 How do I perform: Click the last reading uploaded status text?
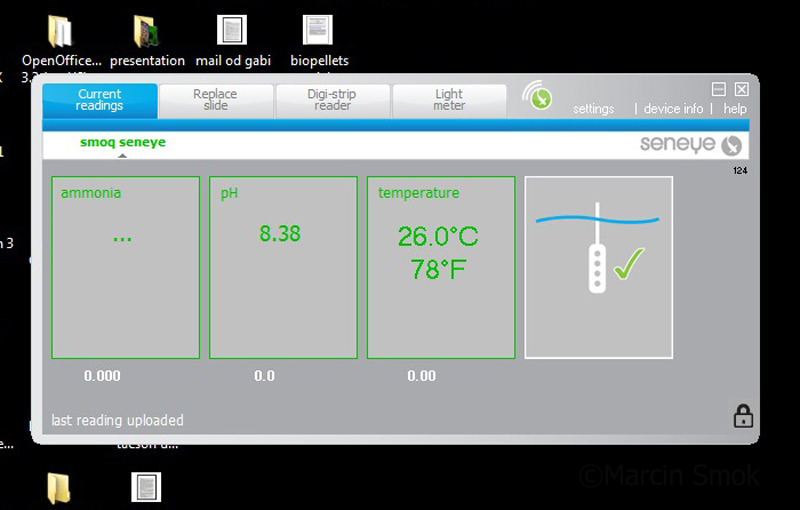click(x=117, y=420)
